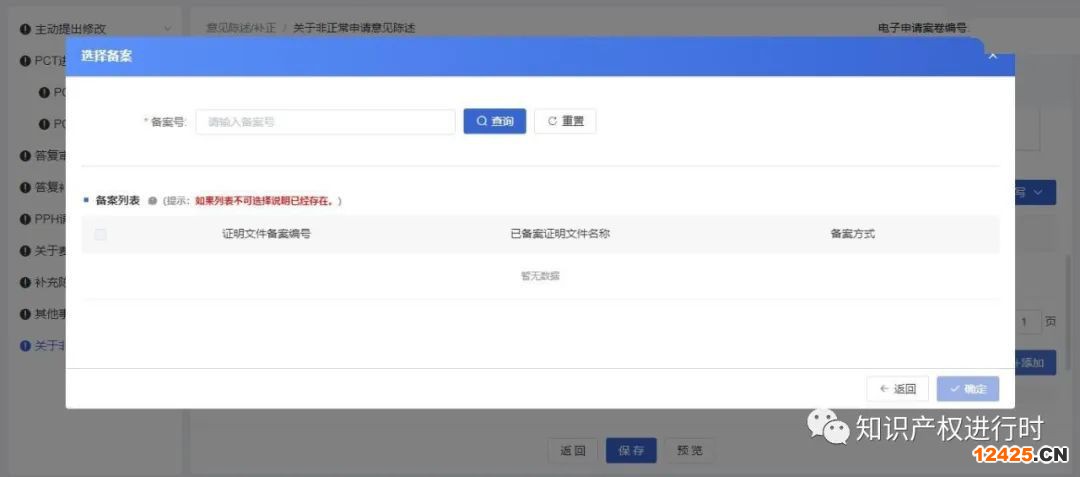Viewport: 1080px width, 477px height.
Task: Click the 重置 reset button
Action: (x=565, y=121)
